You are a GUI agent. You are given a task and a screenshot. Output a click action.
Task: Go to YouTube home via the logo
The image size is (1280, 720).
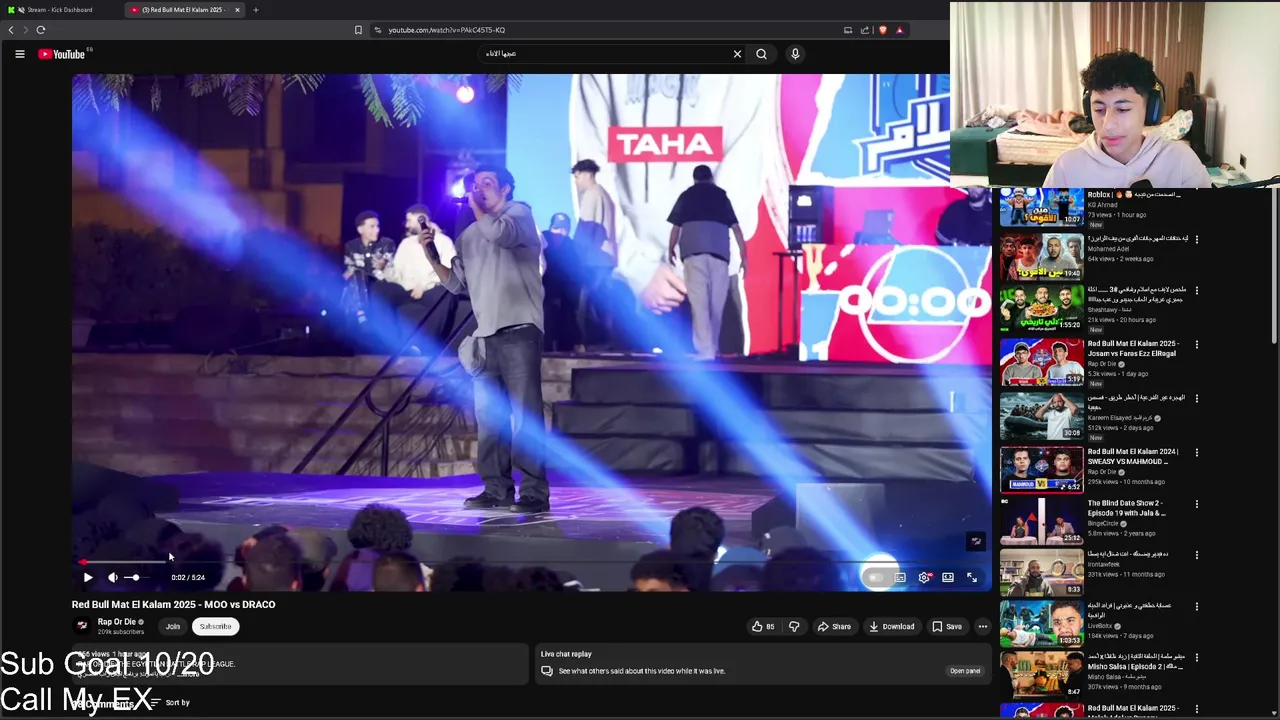pyautogui.click(x=62, y=54)
